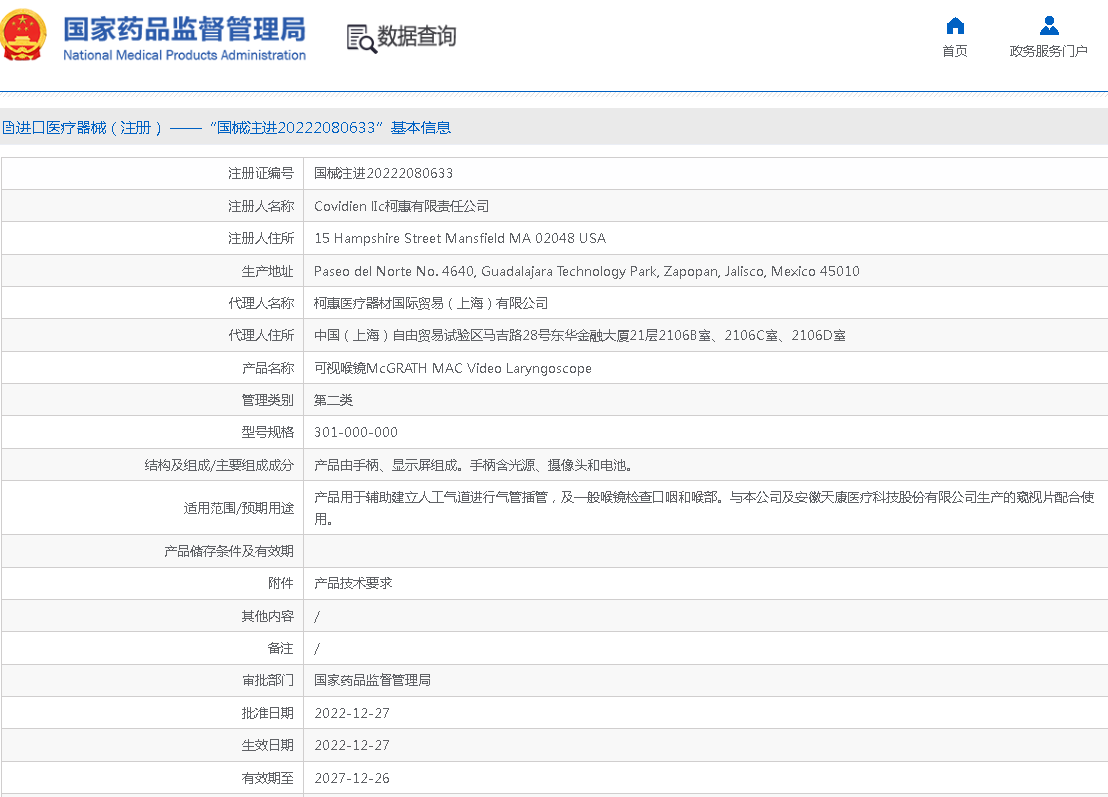Open the 首页 navigation label

coord(955,51)
